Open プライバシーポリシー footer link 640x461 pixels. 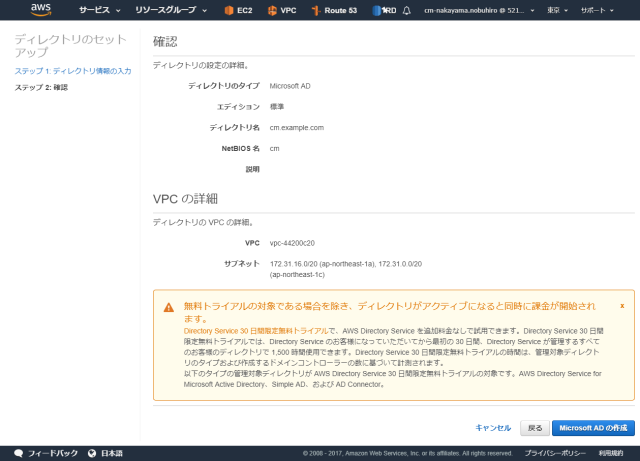[555, 453]
